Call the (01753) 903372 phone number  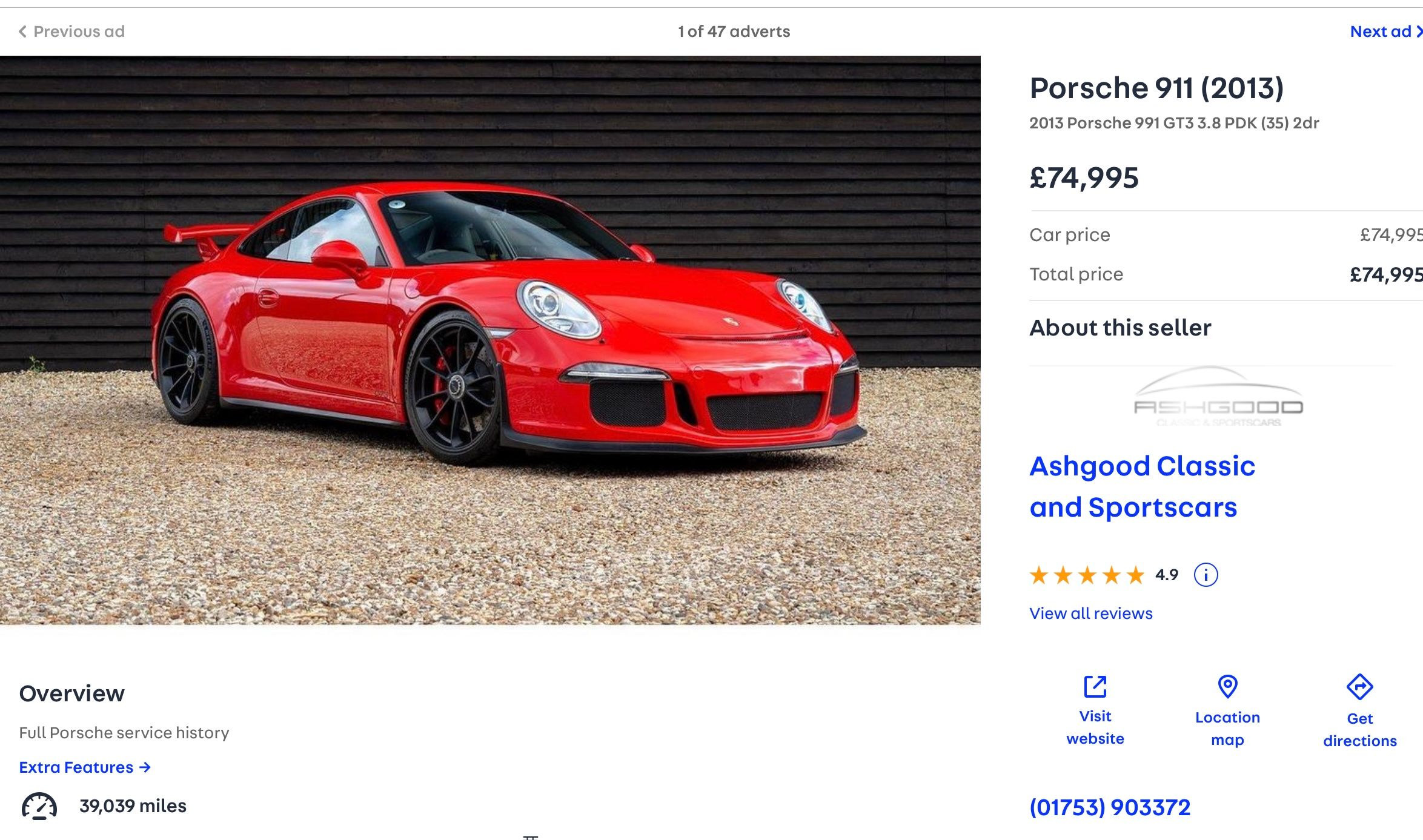pyautogui.click(x=1110, y=807)
